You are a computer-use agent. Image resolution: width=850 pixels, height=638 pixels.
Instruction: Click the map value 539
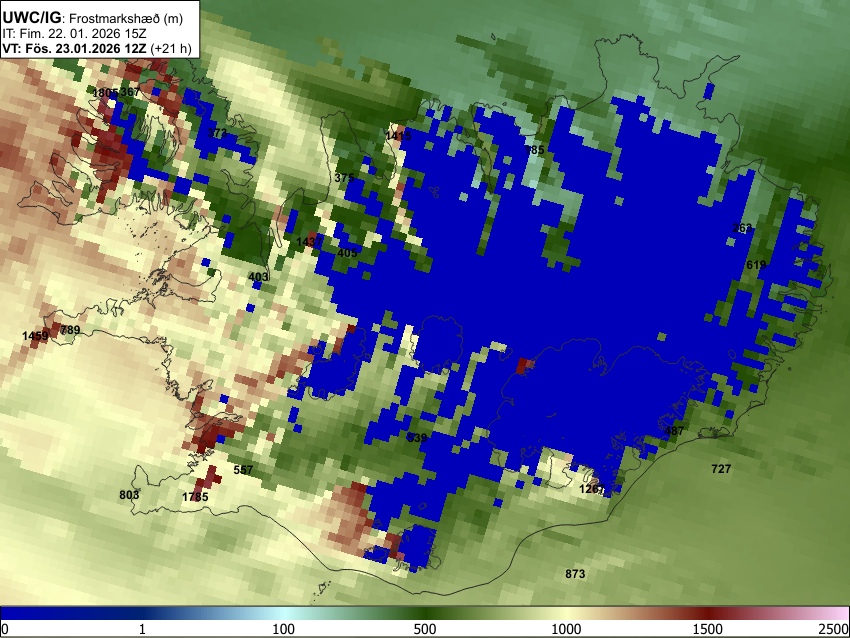pyautogui.click(x=417, y=437)
